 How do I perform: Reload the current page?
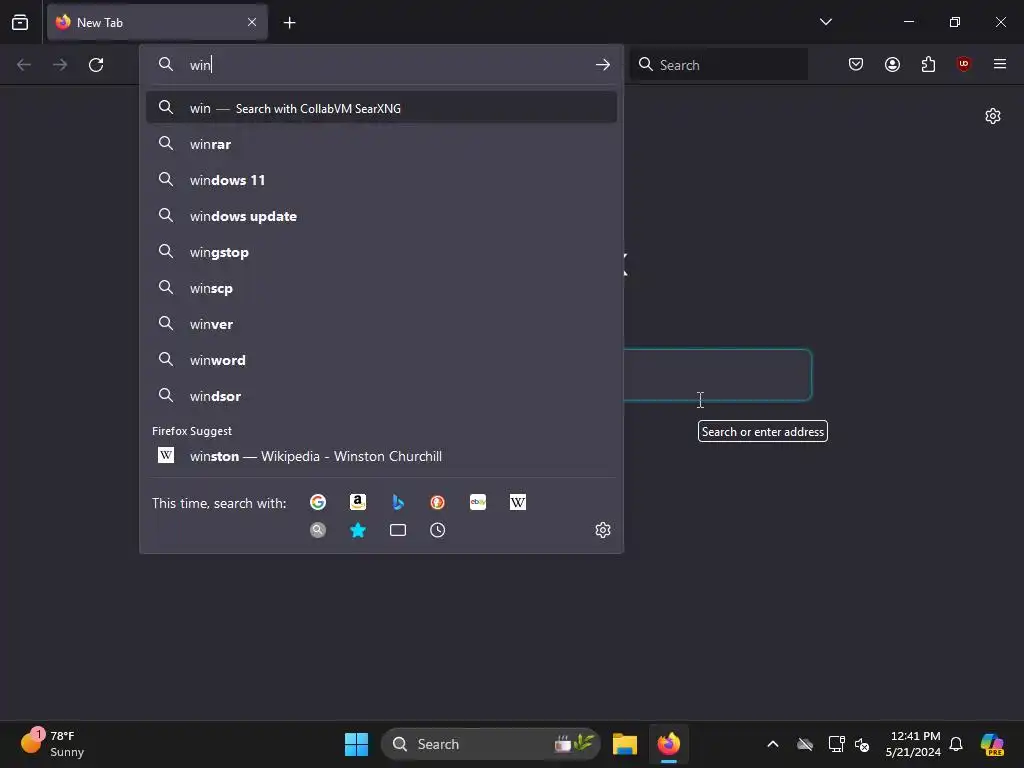(x=96, y=65)
